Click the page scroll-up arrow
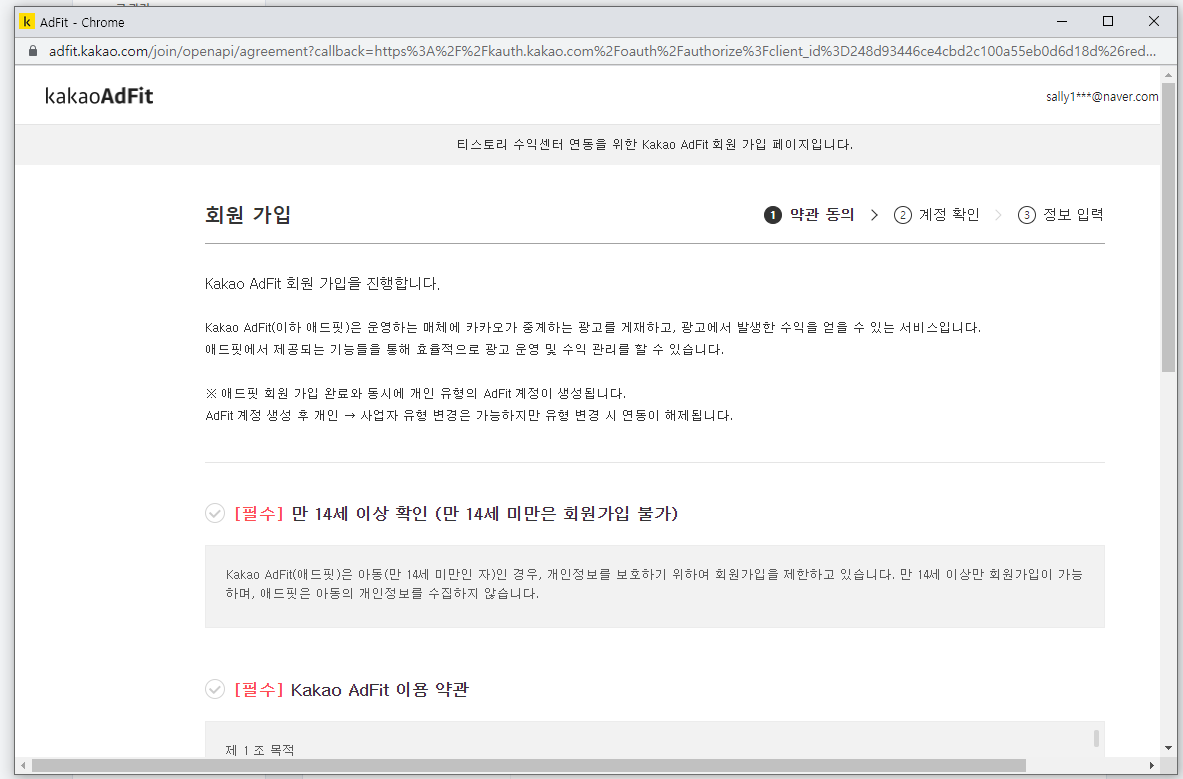This screenshot has width=1183, height=779. click(1168, 75)
